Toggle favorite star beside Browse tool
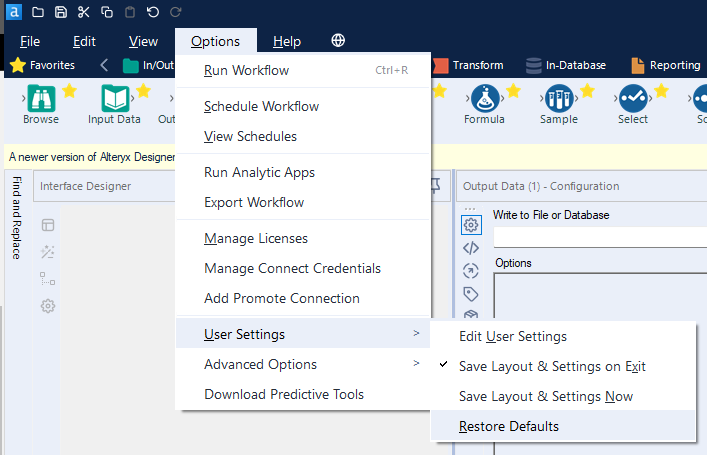707x455 pixels. coord(69,91)
